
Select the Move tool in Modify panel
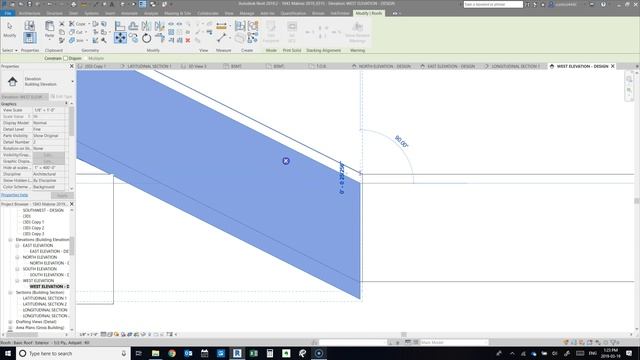120,38
